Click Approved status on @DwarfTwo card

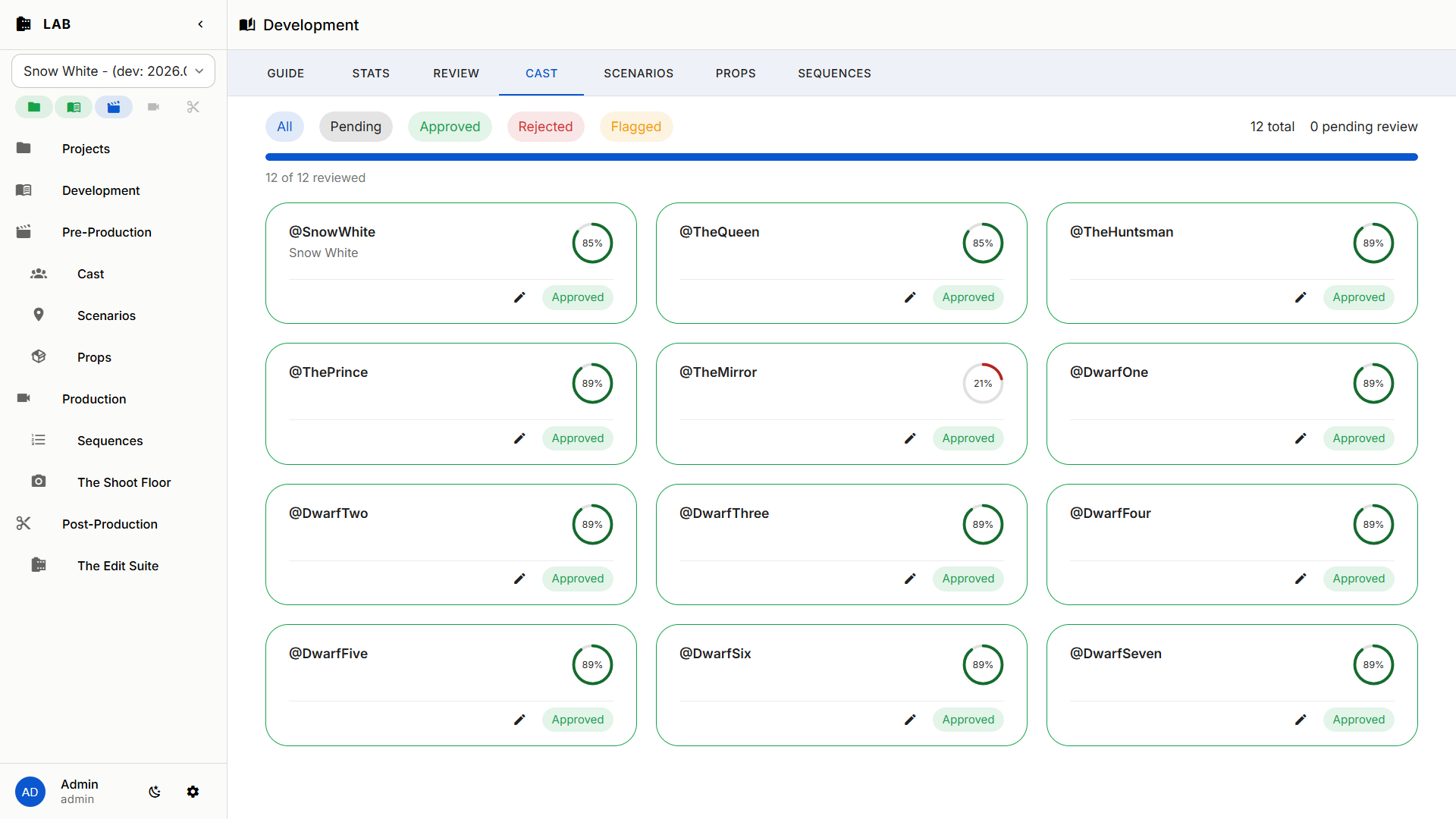(x=578, y=579)
